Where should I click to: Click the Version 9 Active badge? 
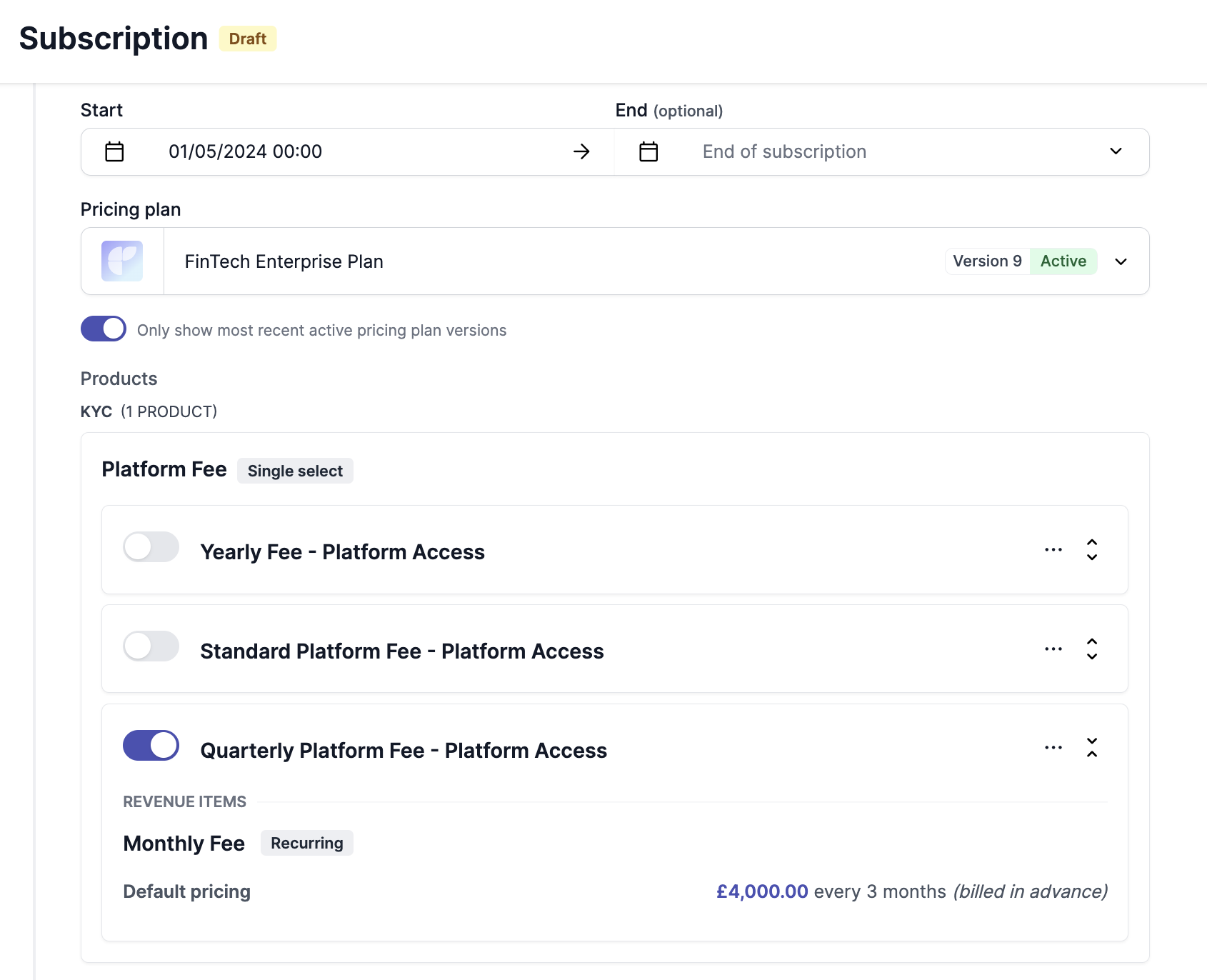1021,261
